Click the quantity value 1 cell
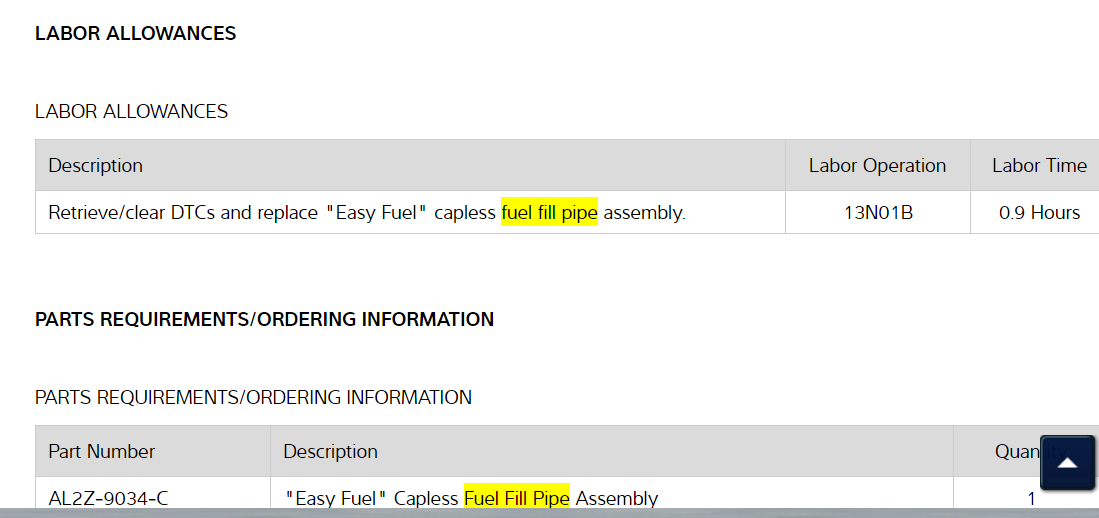 (x=1031, y=498)
